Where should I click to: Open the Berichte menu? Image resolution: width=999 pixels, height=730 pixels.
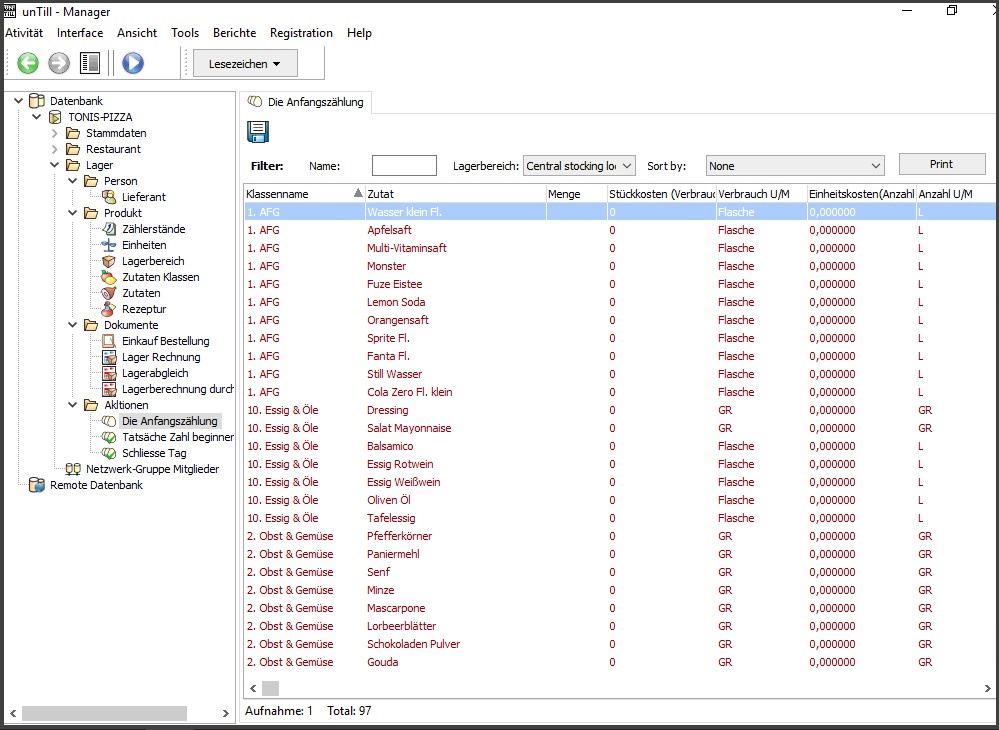click(234, 32)
